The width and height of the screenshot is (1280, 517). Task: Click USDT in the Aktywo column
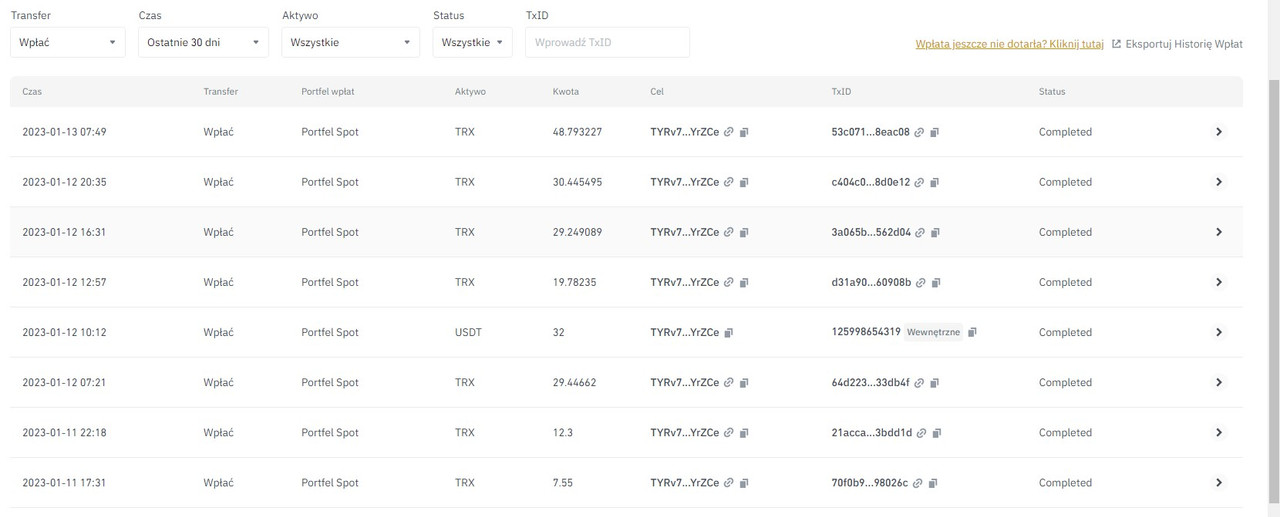coord(468,332)
